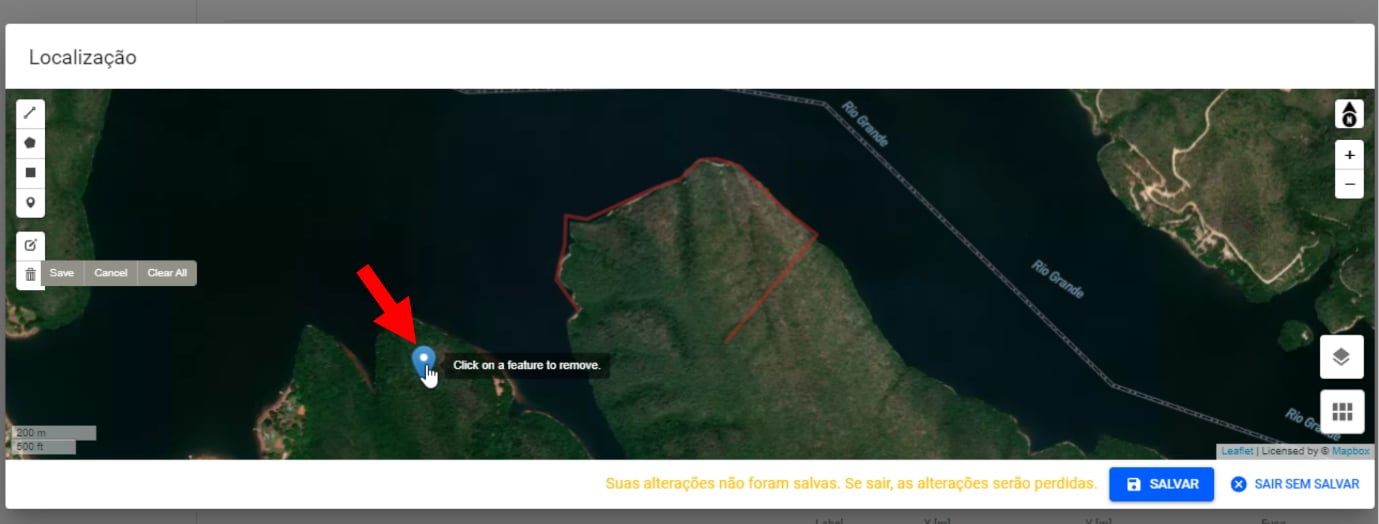
Task: Zoom out with the minus button
Action: point(1349,184)
